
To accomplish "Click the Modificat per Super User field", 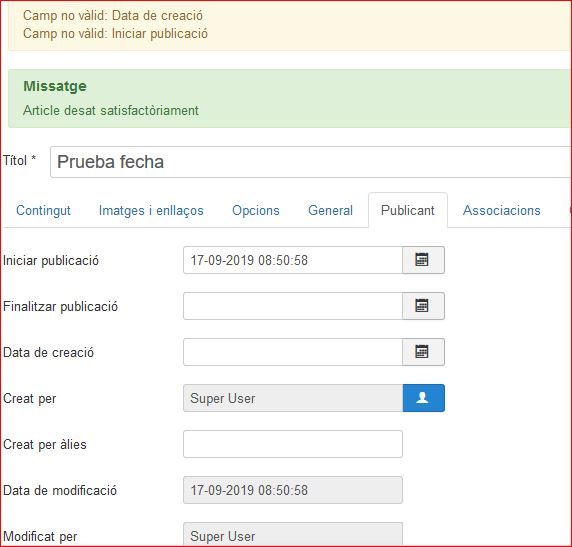I will (293, 535).
